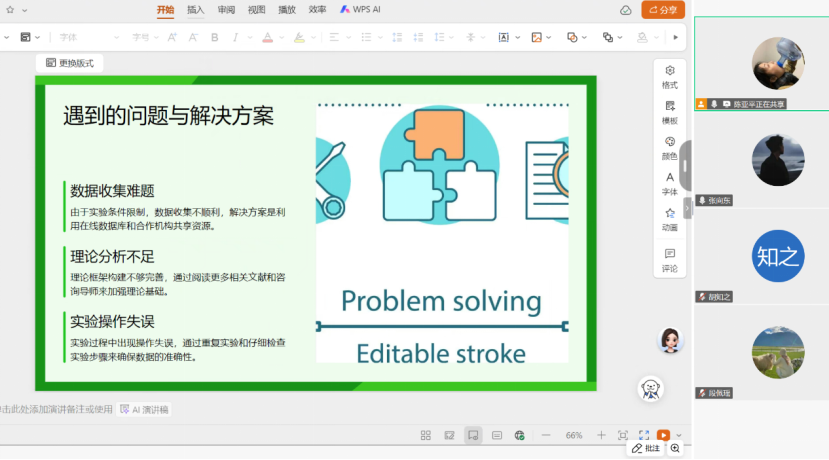Open the 评论 comments side panel

(x=670, y=260)
